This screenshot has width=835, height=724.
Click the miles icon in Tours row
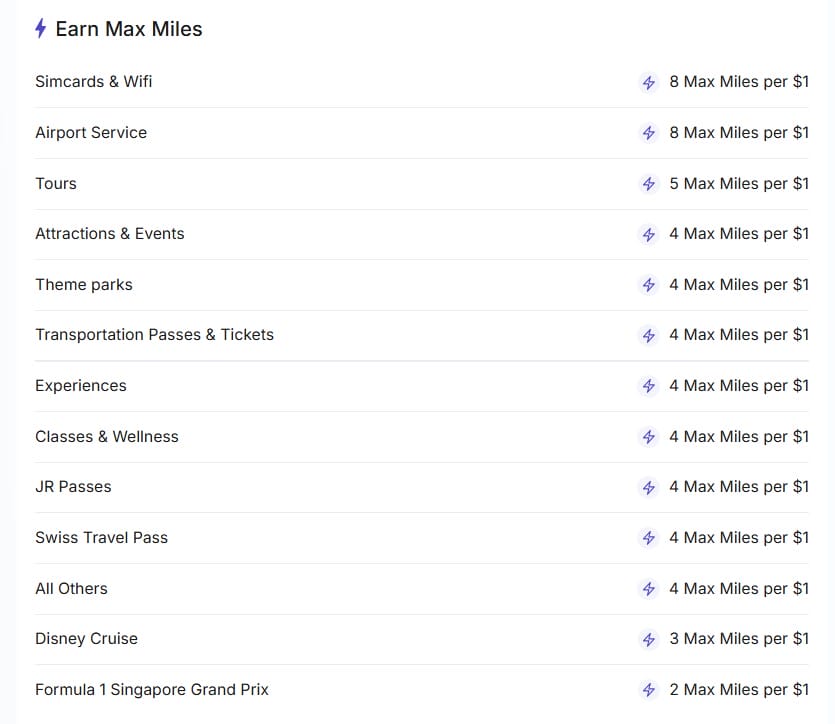(x=648, y=184)
